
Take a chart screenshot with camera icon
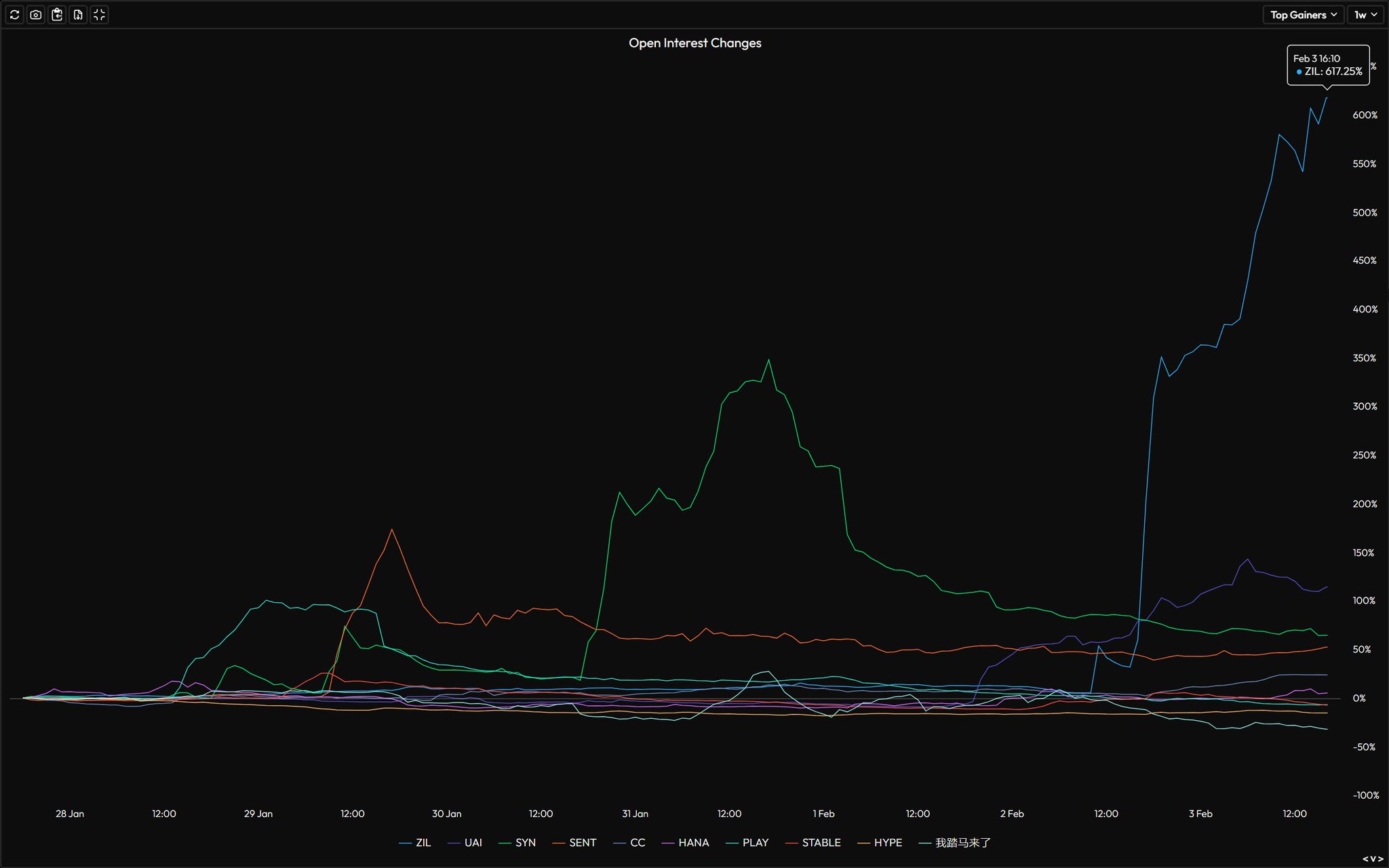(x=36, y=15)
